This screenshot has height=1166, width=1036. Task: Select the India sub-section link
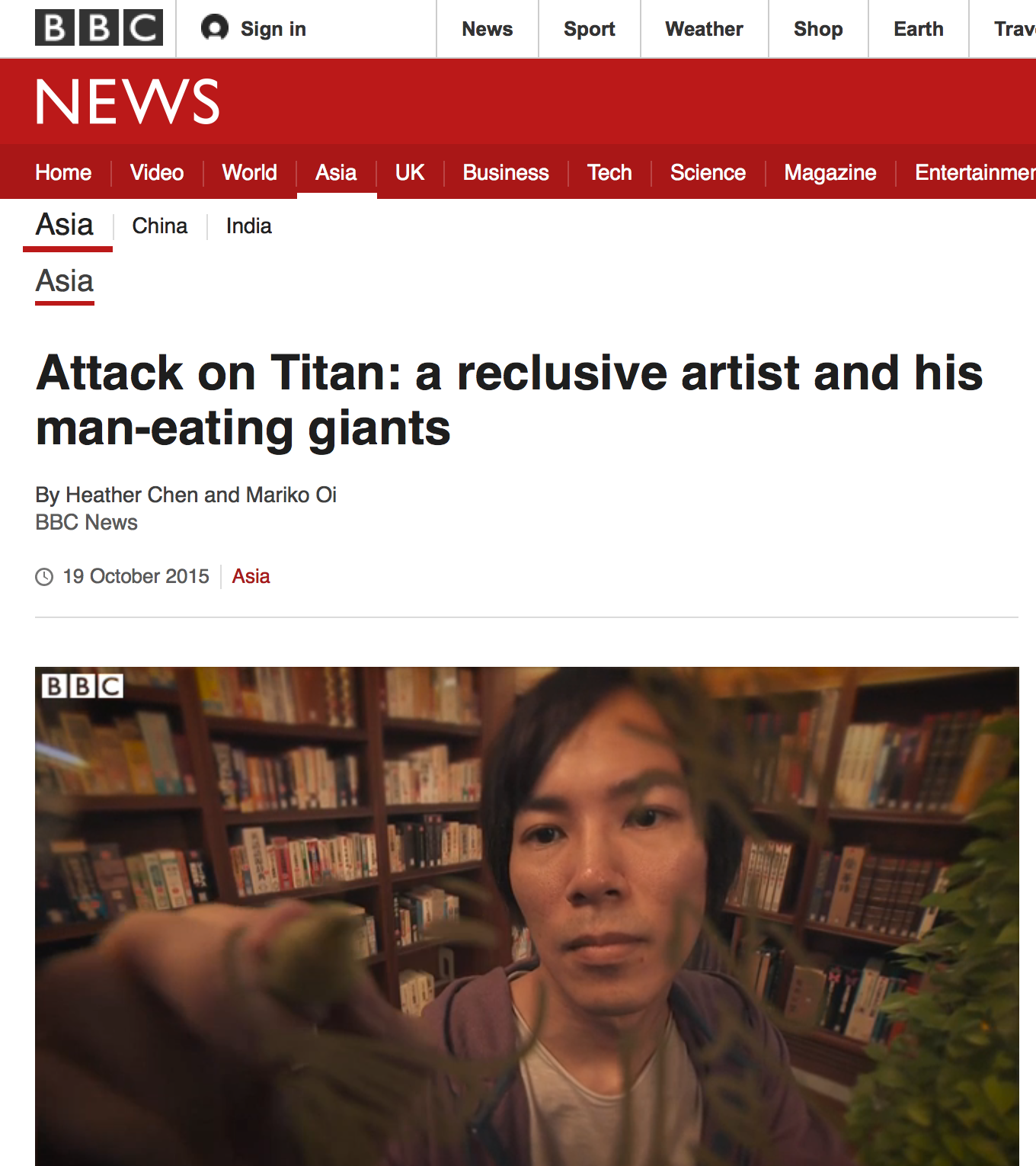coord(249,226)
